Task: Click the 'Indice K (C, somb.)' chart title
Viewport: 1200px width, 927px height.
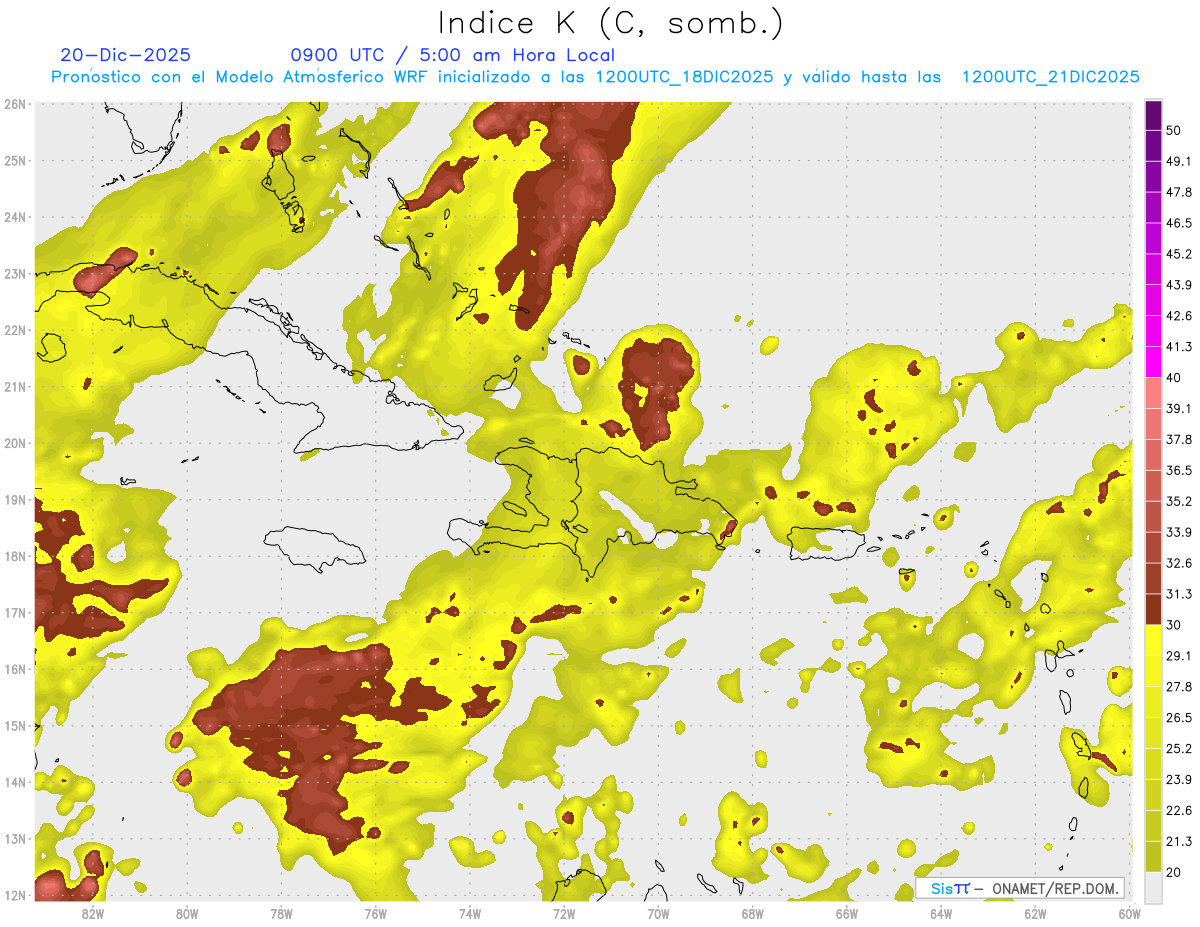Action: [x=610, y=23]
